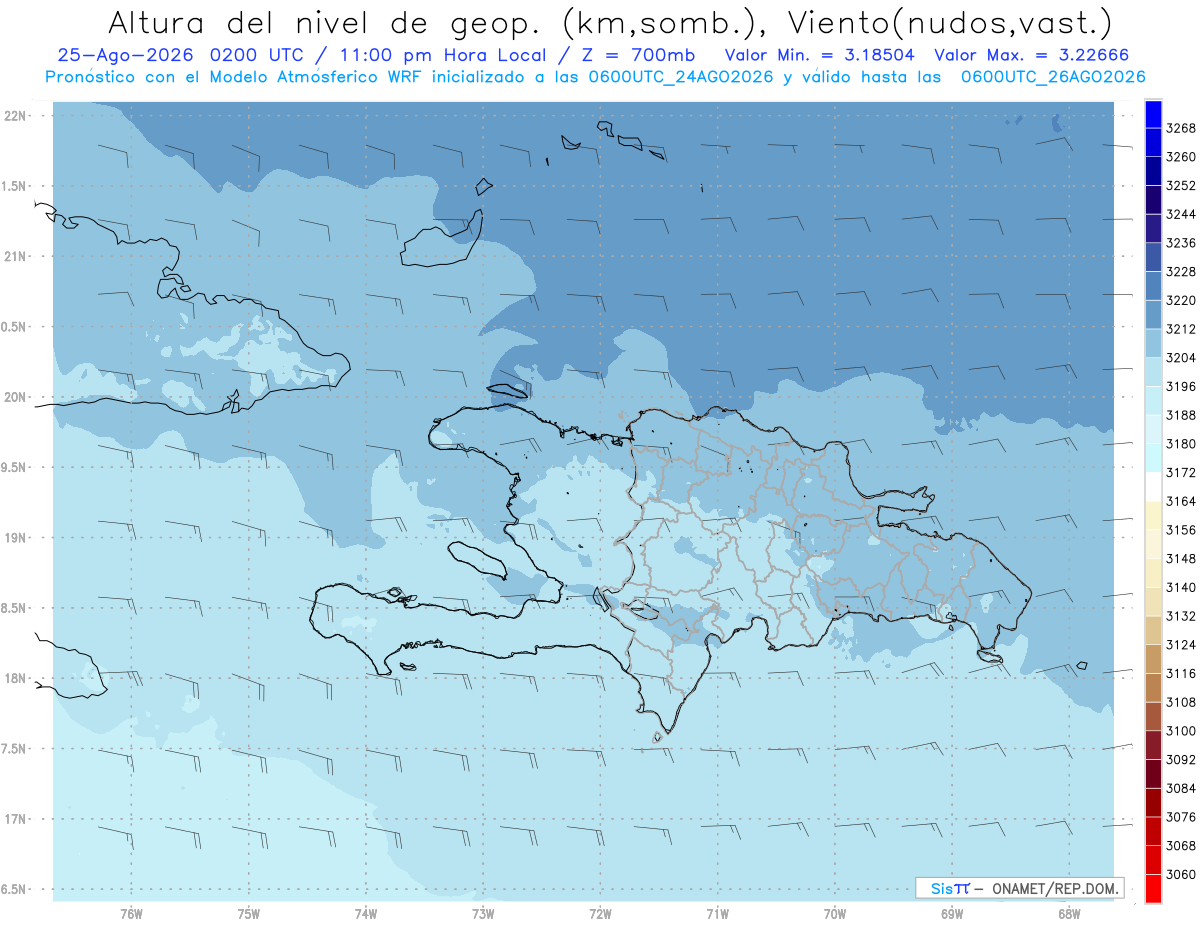Image resolution: width=1200 pixels, height=927 pixels.
Task: Click the longitude label 70W
Action: click(835, 914)
